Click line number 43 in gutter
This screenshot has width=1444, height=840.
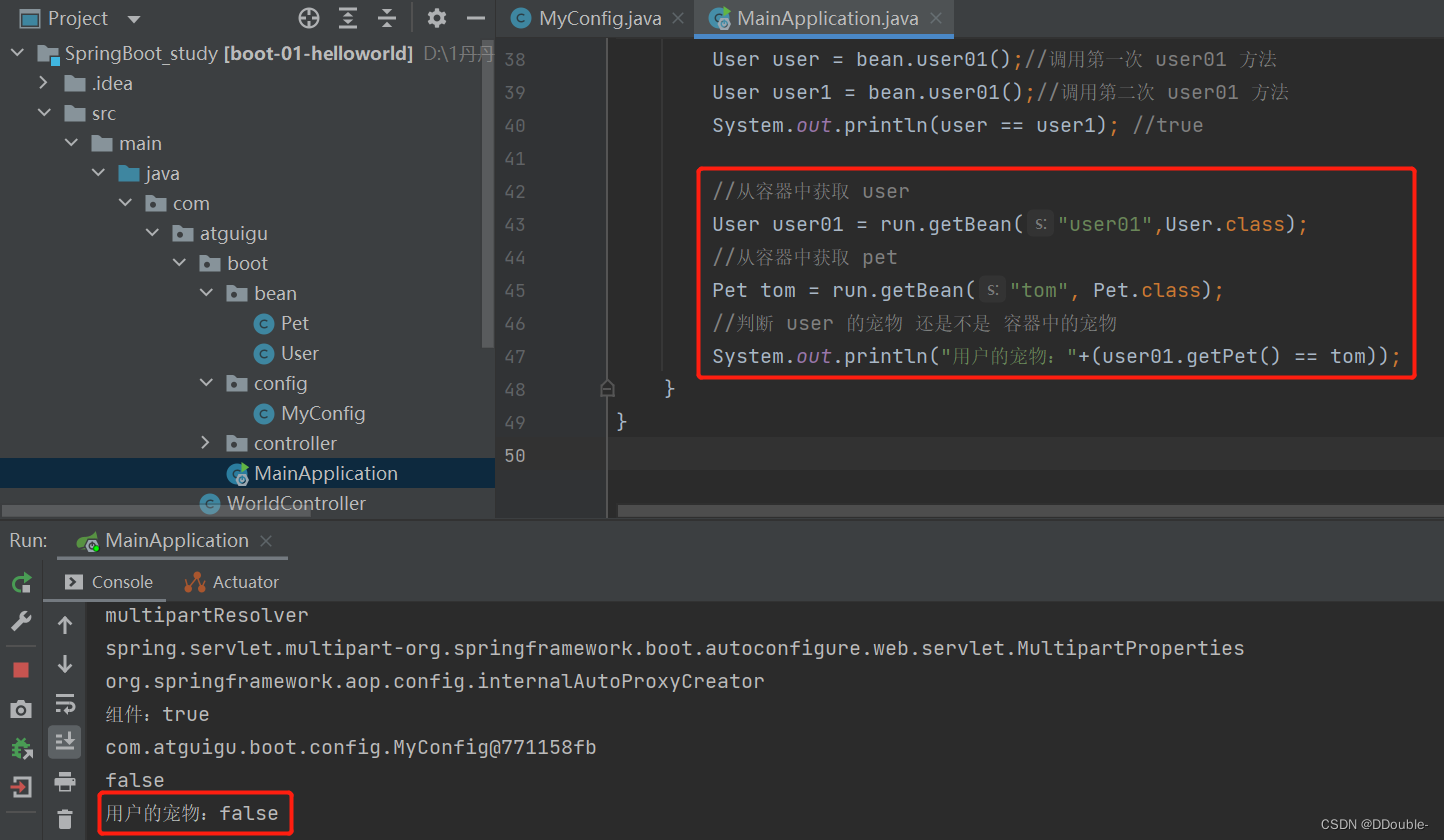coord(515,224)
